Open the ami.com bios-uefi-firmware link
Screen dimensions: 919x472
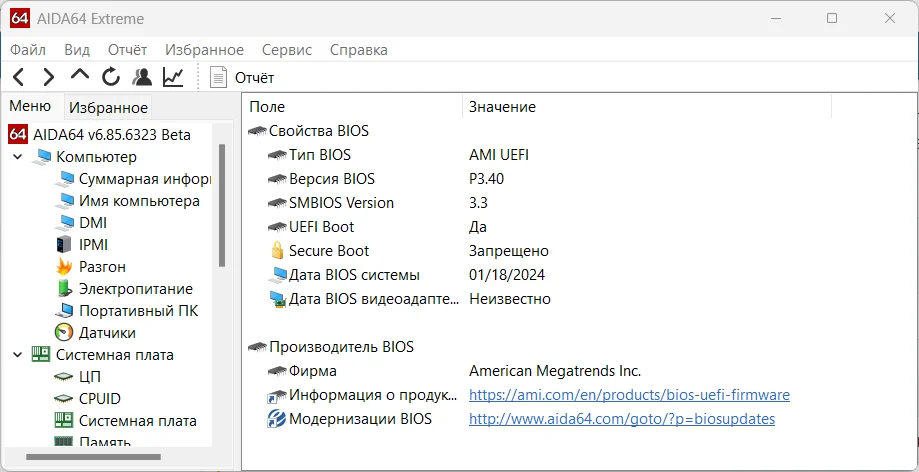pos(629,395)
